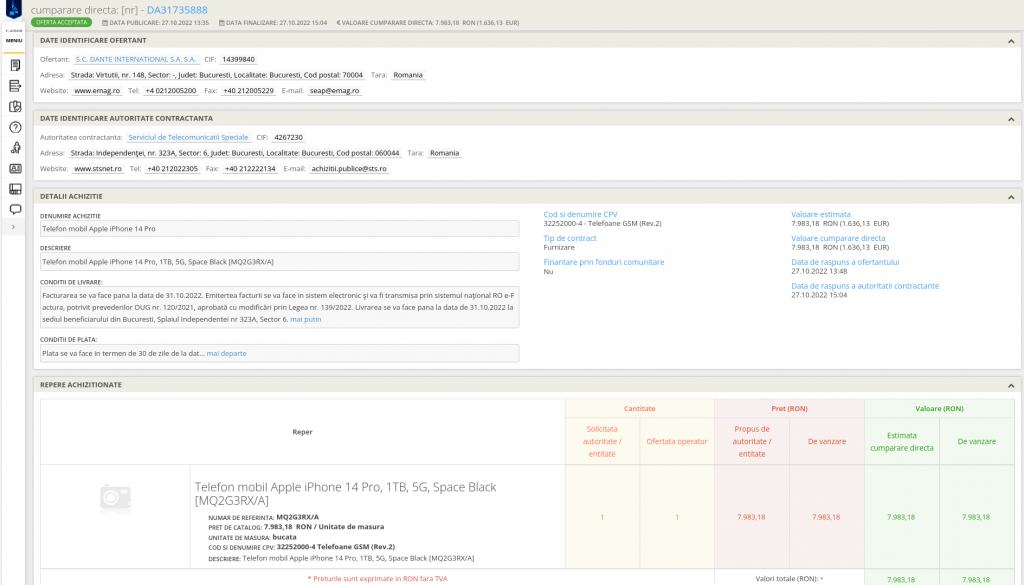Click the product title iPhone 14 Pro 1TB
1024x585 pixels.
click(345, 494)
